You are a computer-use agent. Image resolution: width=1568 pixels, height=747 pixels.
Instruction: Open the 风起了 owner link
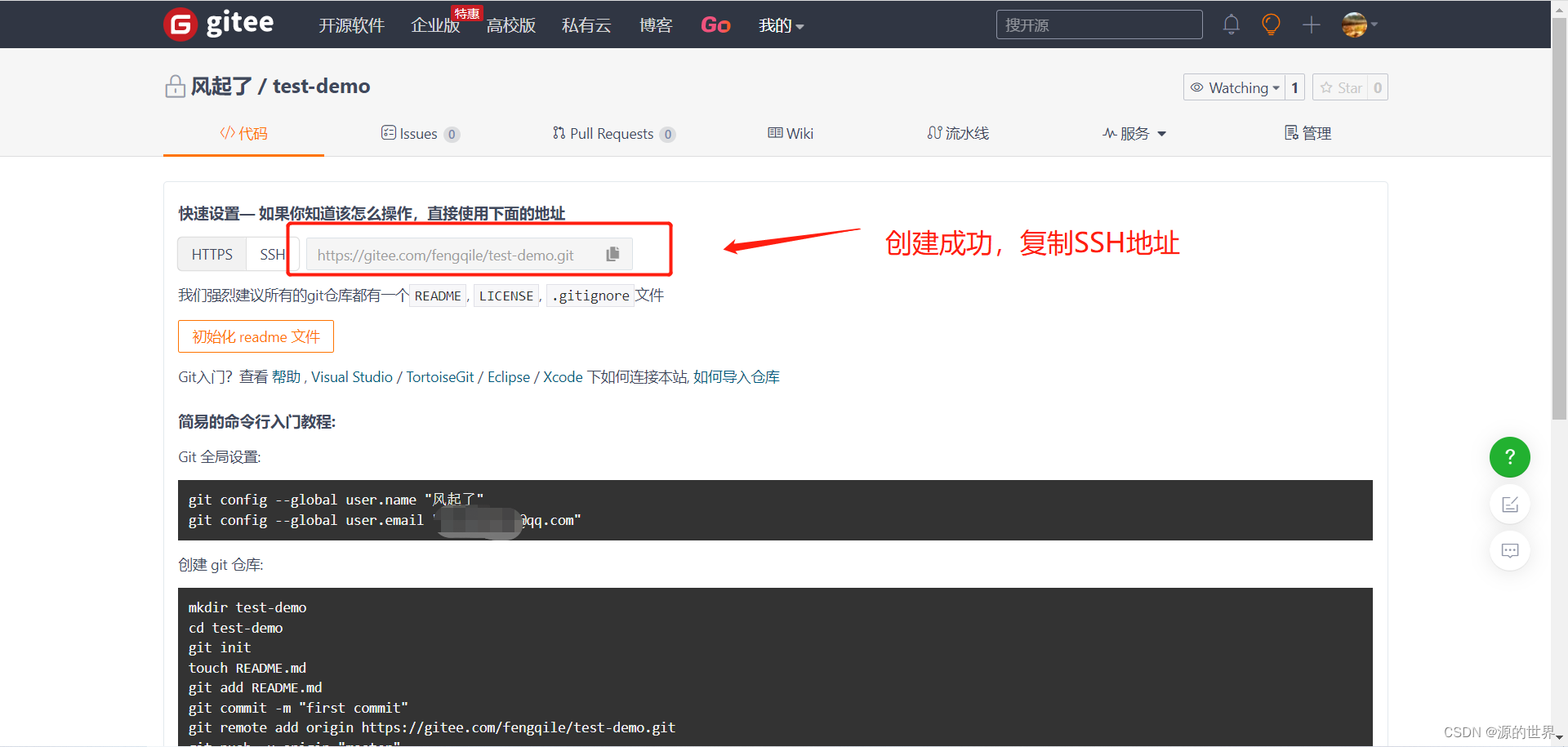pyautogui.click(x=221, y=86)
